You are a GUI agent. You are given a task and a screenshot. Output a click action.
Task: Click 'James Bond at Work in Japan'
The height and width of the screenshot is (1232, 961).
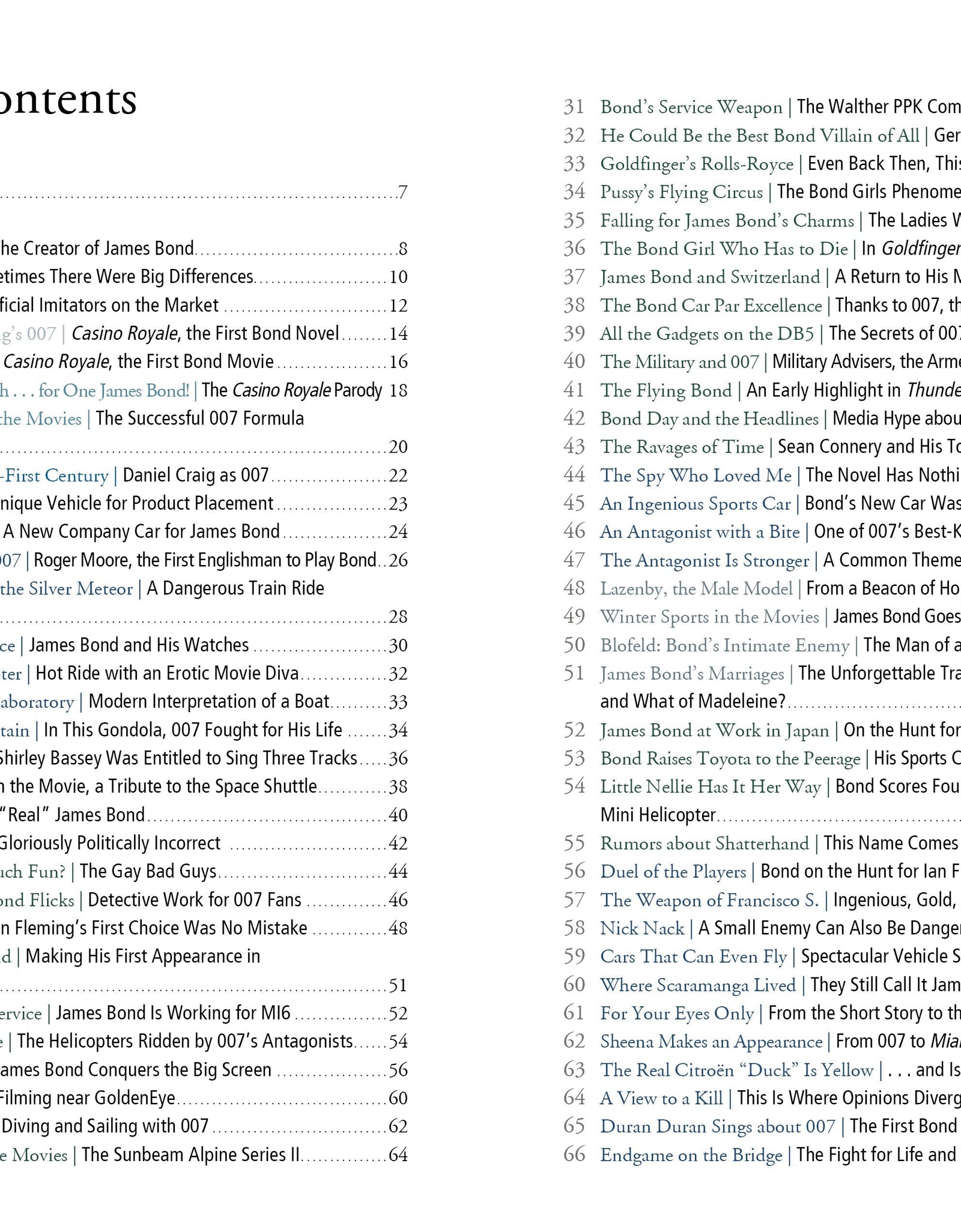click(714, 731)
